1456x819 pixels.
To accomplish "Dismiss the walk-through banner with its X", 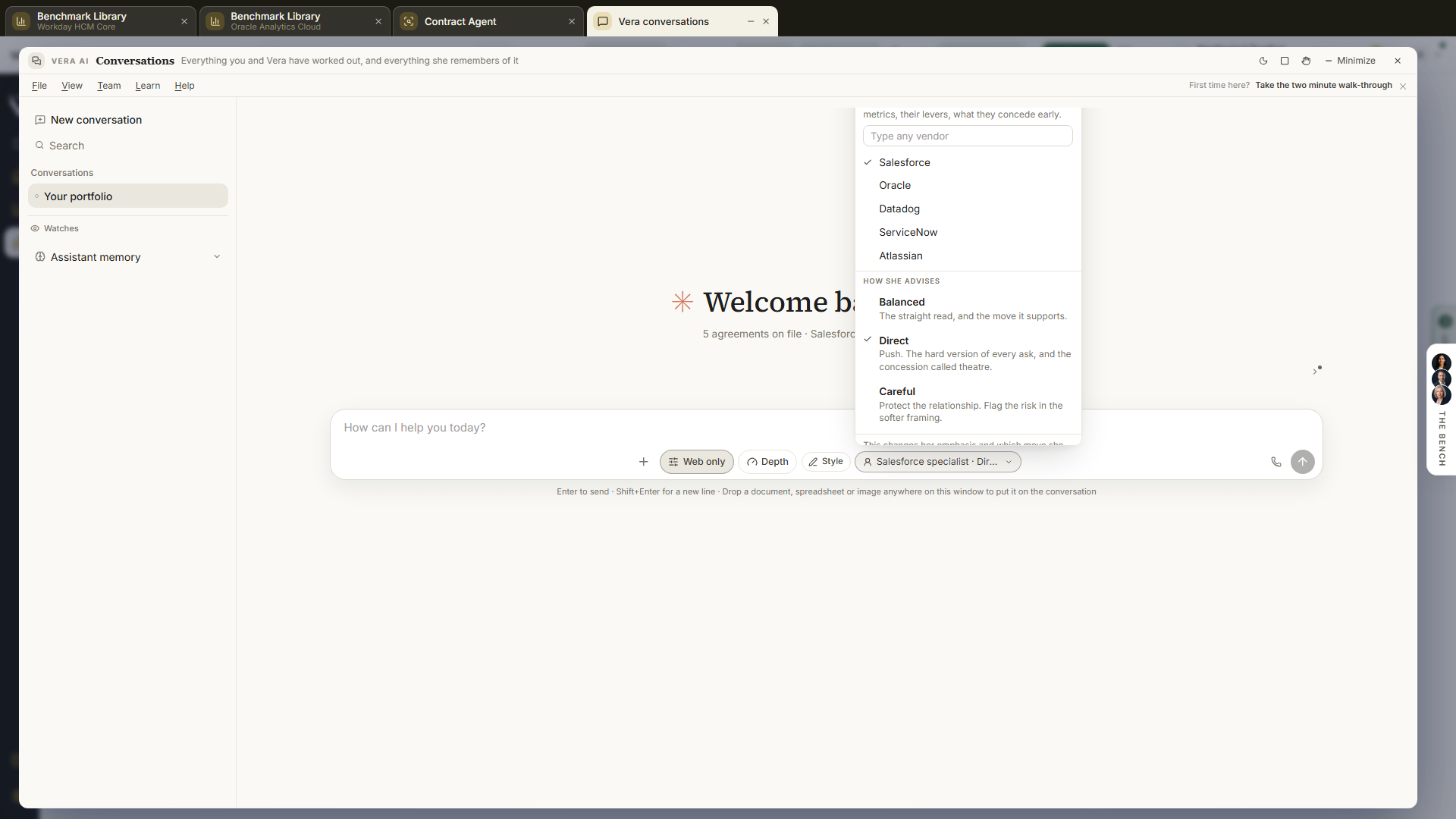I will [x=1403, y=86].
